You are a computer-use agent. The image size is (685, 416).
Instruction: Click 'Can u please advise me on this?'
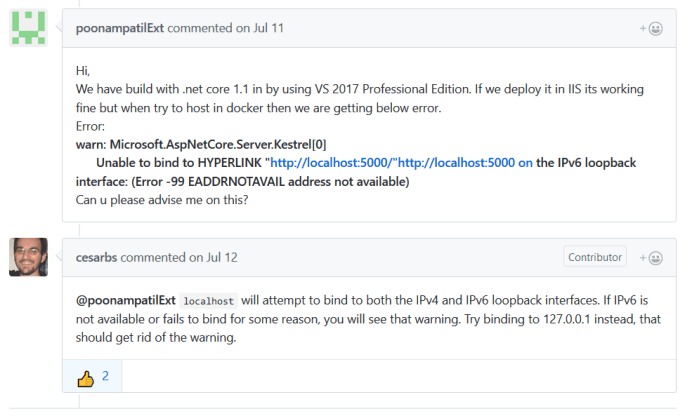pyautogui.click(x=162, y=200)
